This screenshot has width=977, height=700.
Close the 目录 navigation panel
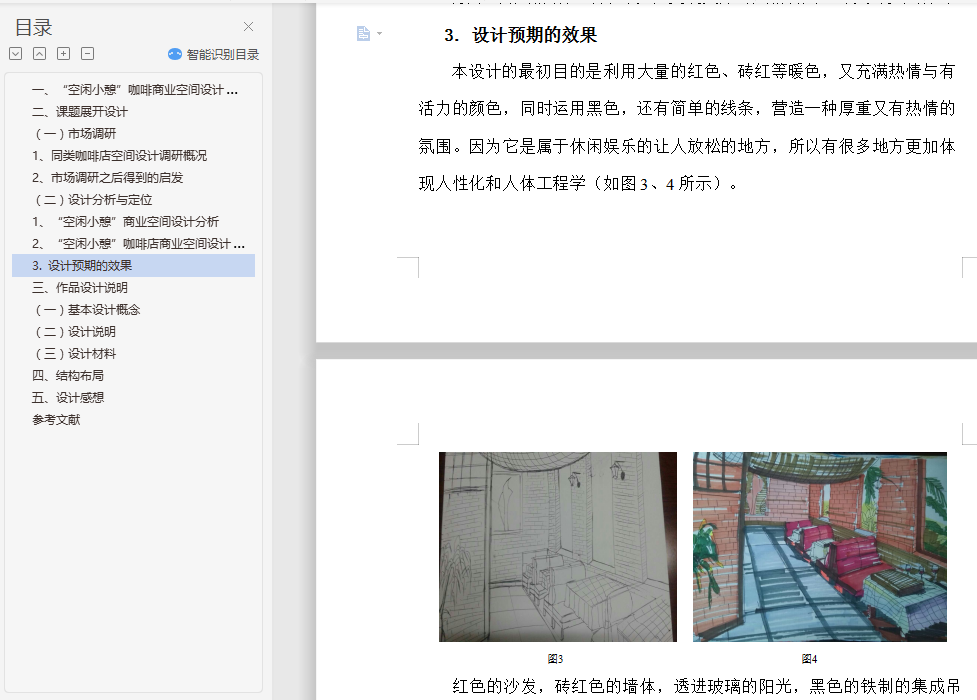point(249,26)
